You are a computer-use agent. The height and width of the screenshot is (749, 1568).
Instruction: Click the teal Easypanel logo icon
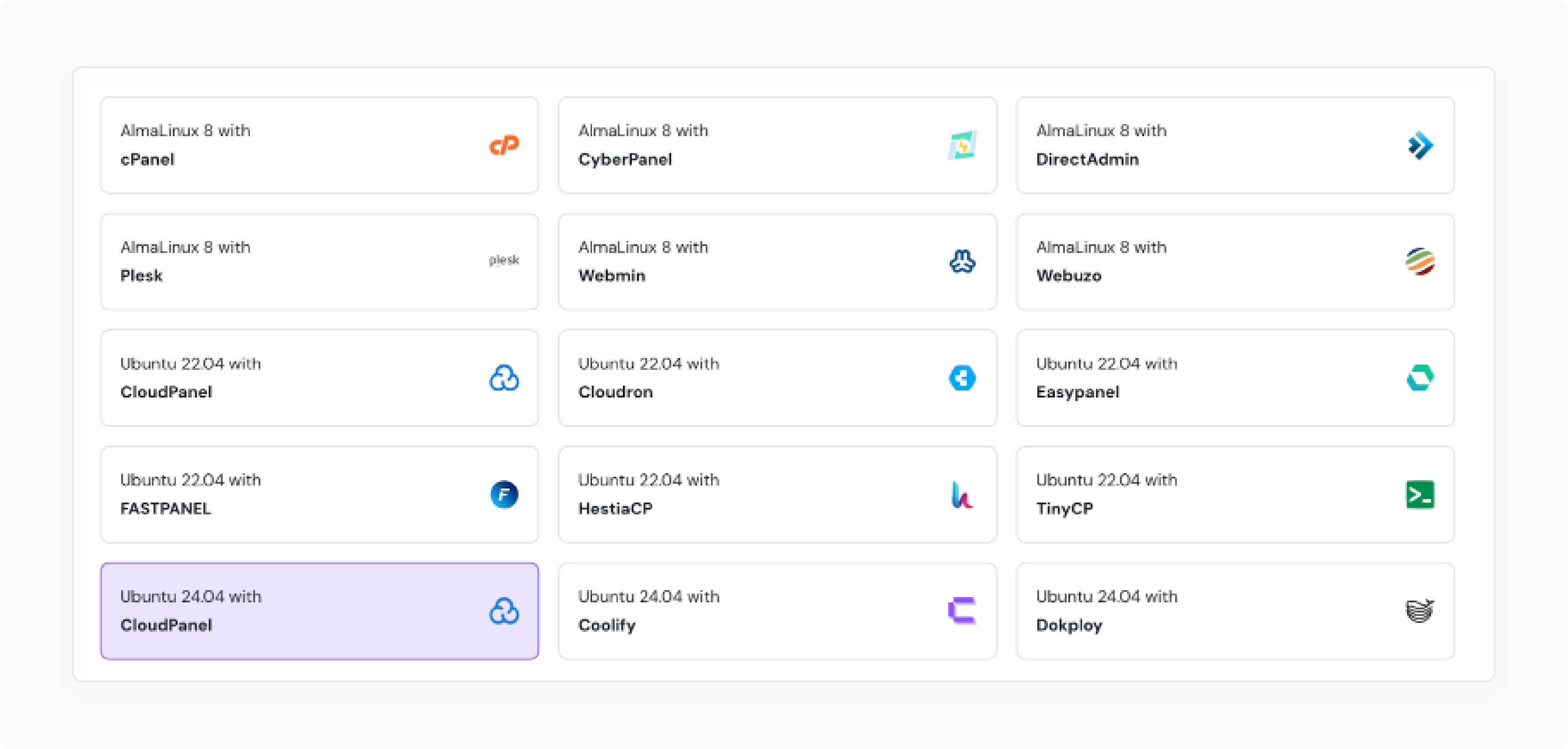(x=1420, y=377)
